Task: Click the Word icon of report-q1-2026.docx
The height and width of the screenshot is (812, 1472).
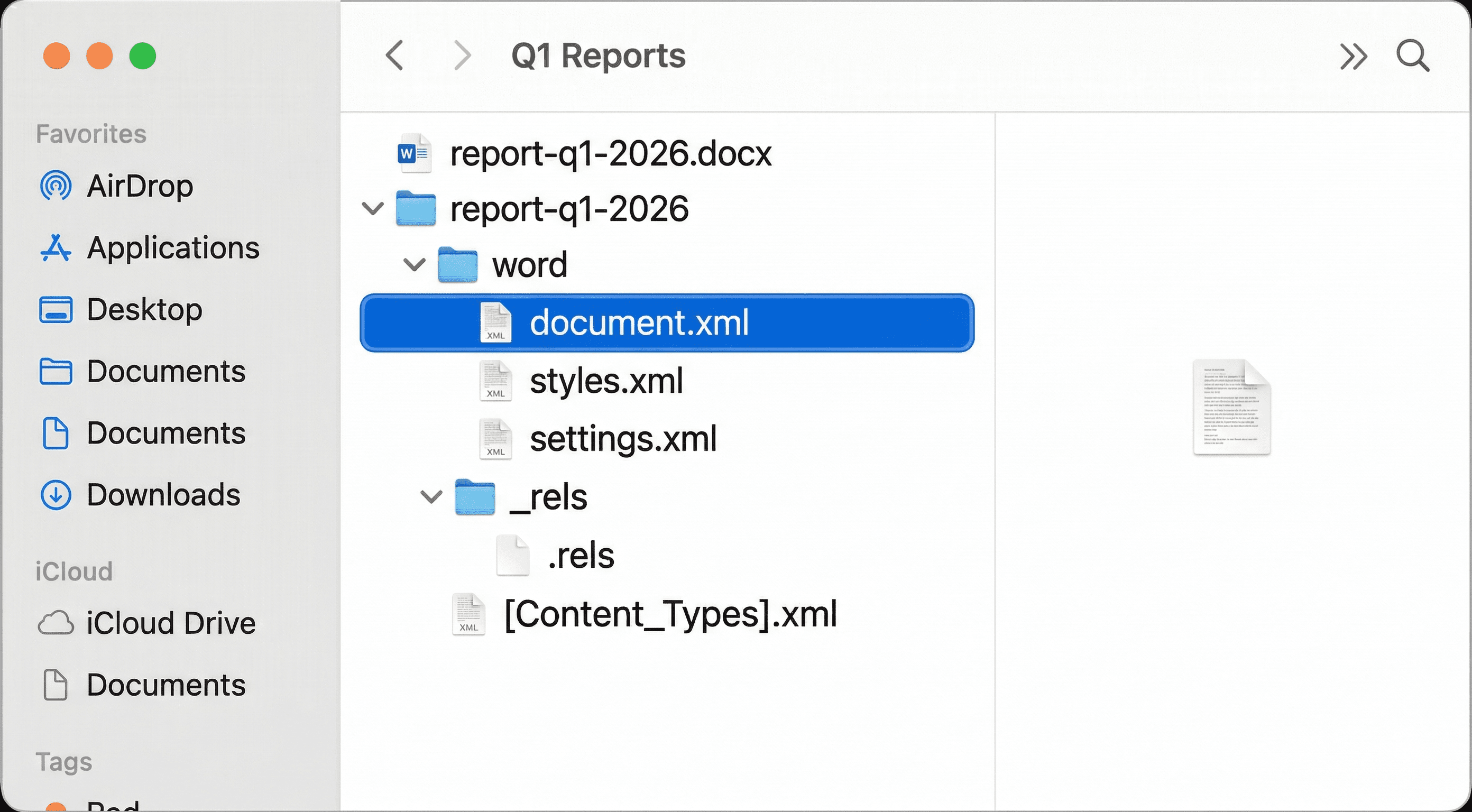Action: pyautogui.click(x=413, y=153)
